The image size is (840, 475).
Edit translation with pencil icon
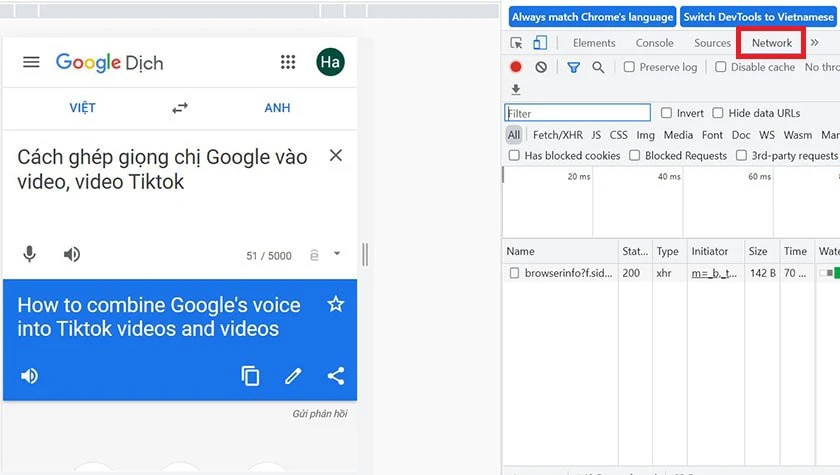coord(293,376)
